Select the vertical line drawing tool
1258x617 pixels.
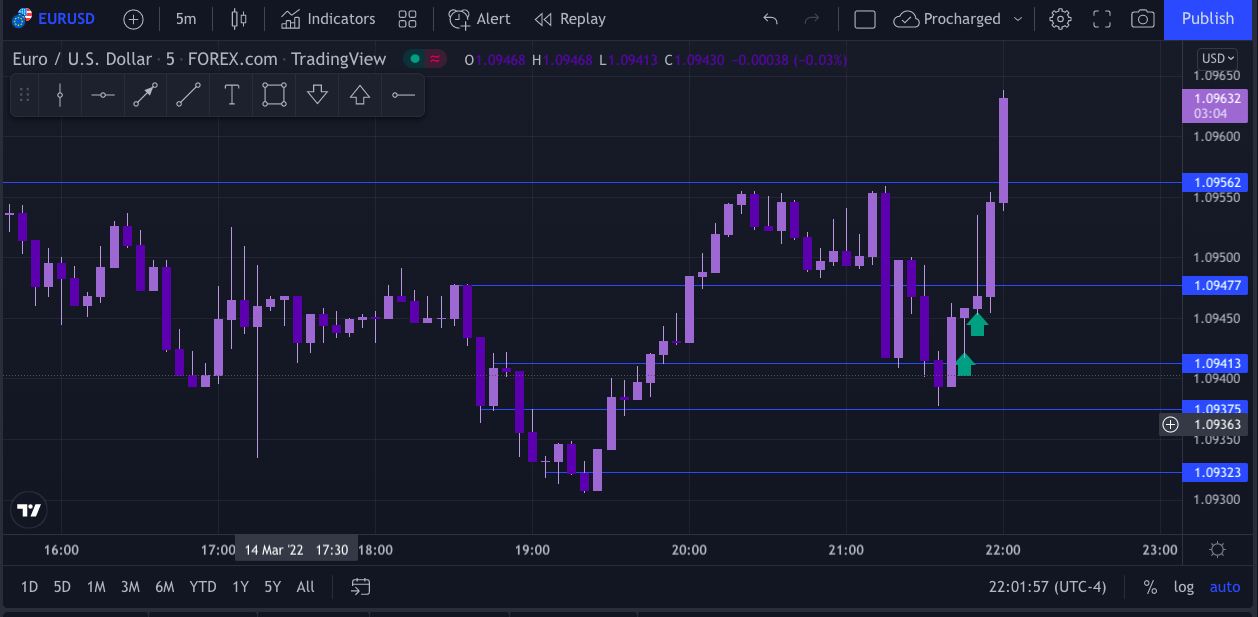(61, 95)
